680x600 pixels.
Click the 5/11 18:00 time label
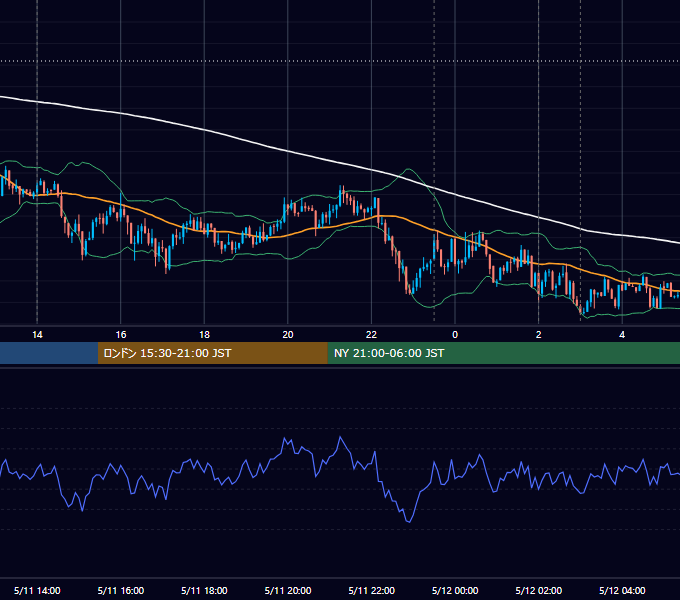point(204,590)
